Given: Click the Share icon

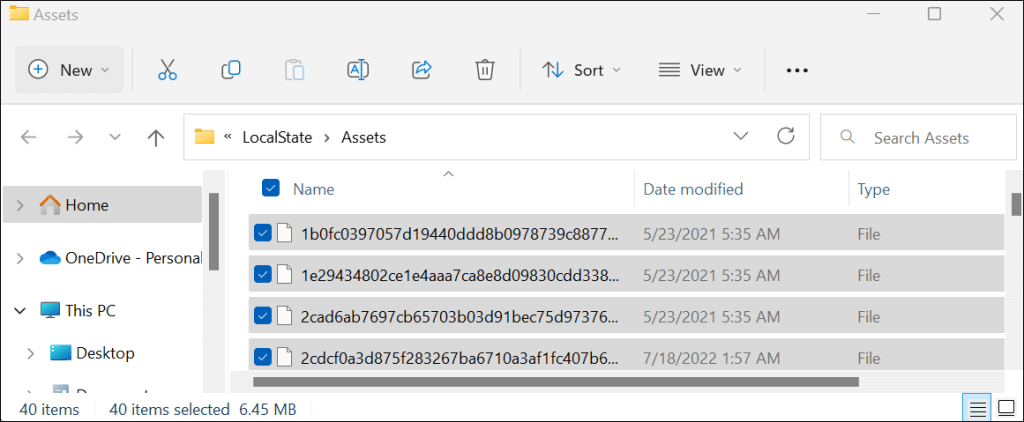Looking at the screenshot, I should tap(421, 70).
